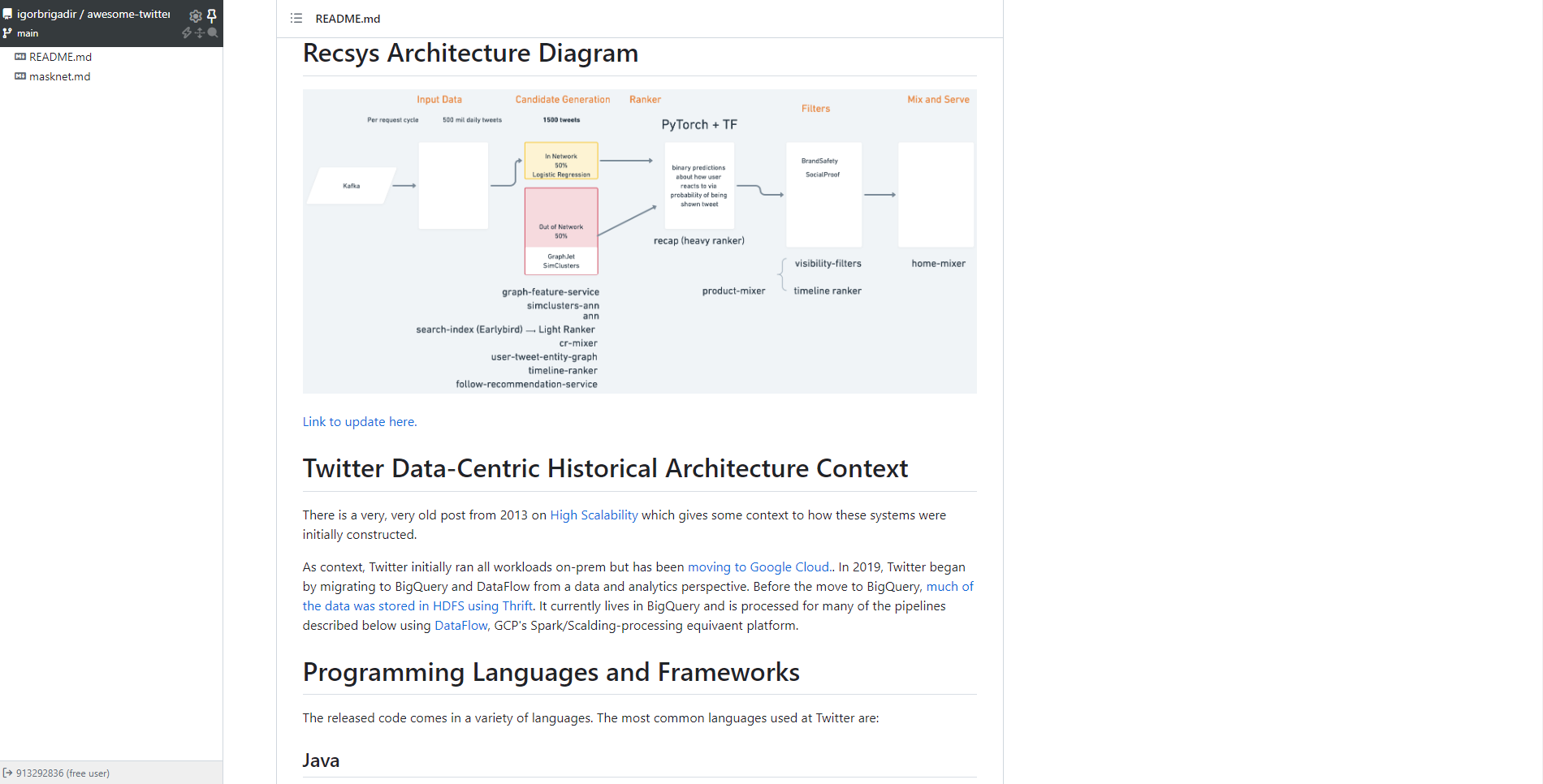Open Octotree settings gear

coord(195,15)
